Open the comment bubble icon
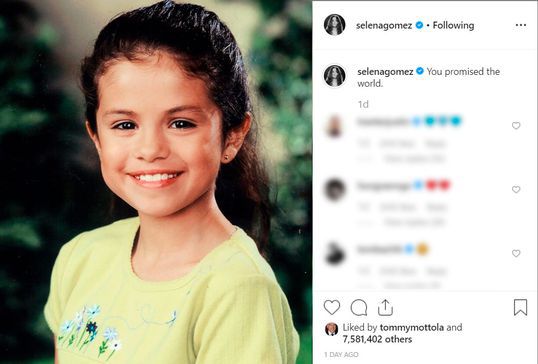 (359, 307)
